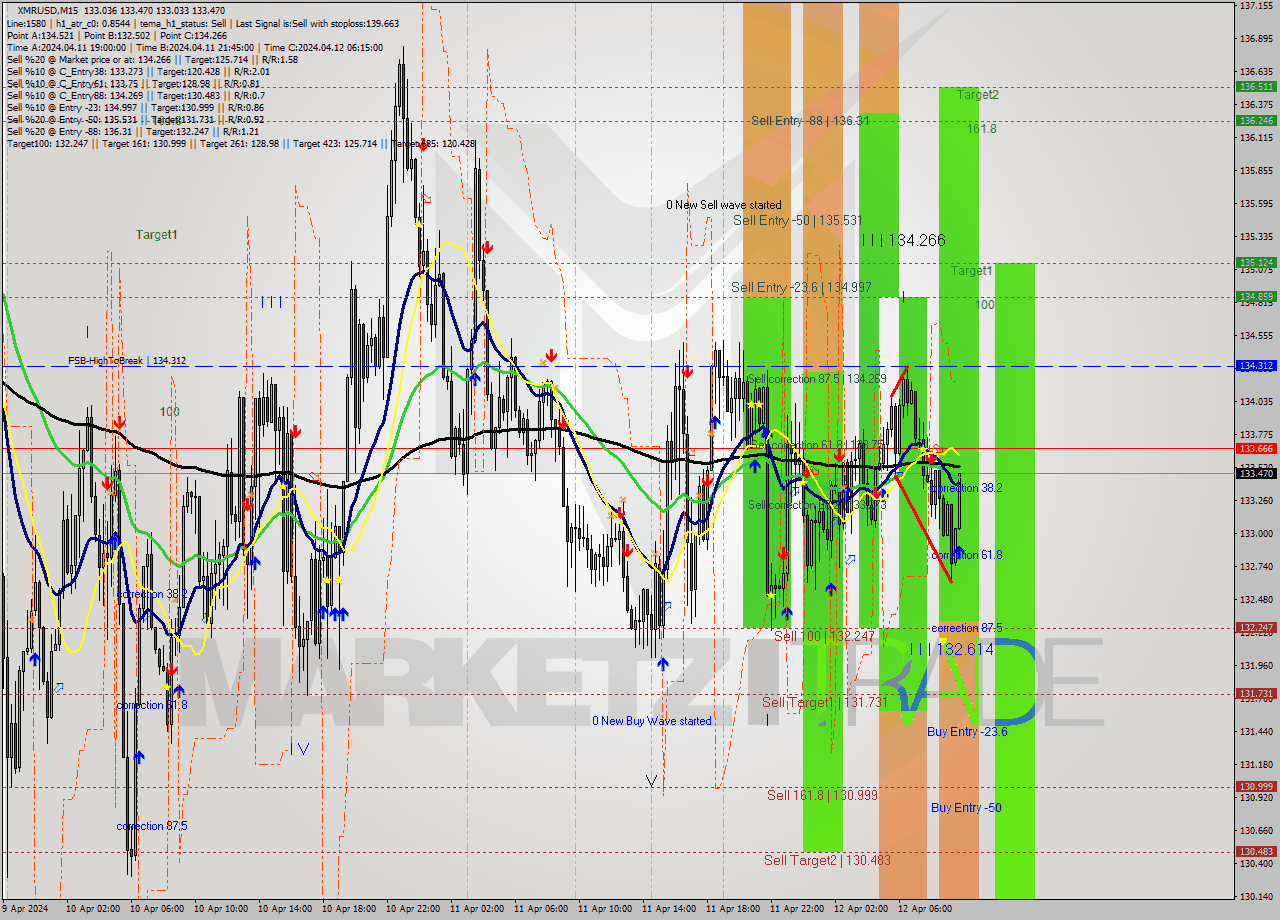Screen dimensions: 1280x920
Task: Click the 130.140 price scale value
Action: coord(1256,896)
